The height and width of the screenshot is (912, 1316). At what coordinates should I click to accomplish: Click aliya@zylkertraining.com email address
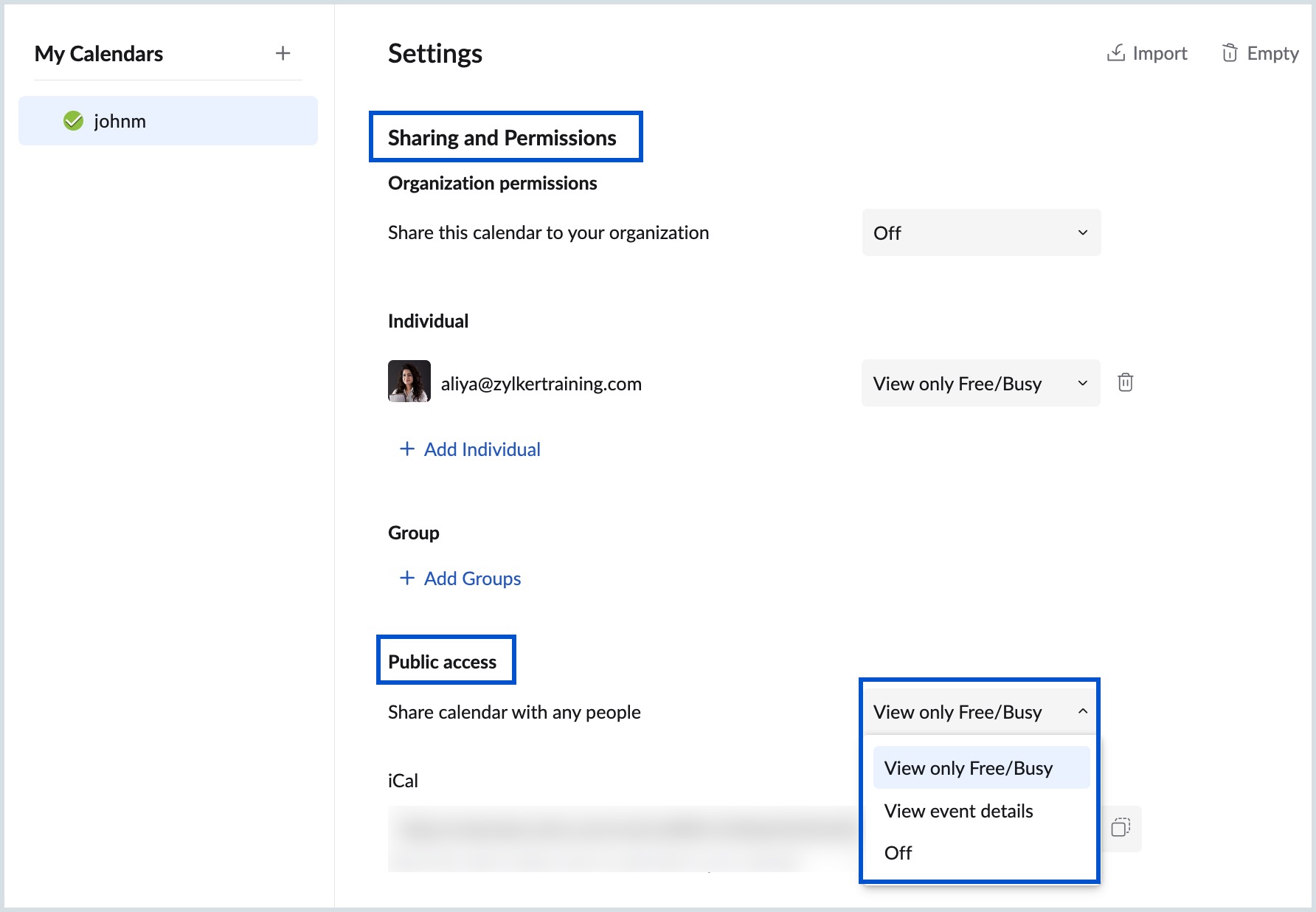coord(541,384)
